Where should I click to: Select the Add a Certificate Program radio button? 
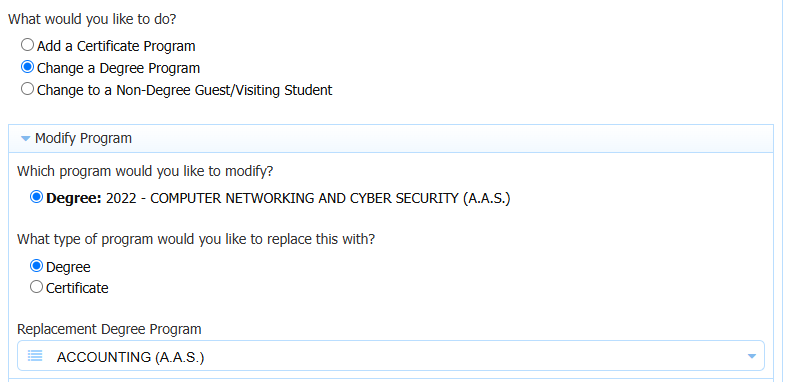[28, 45]
